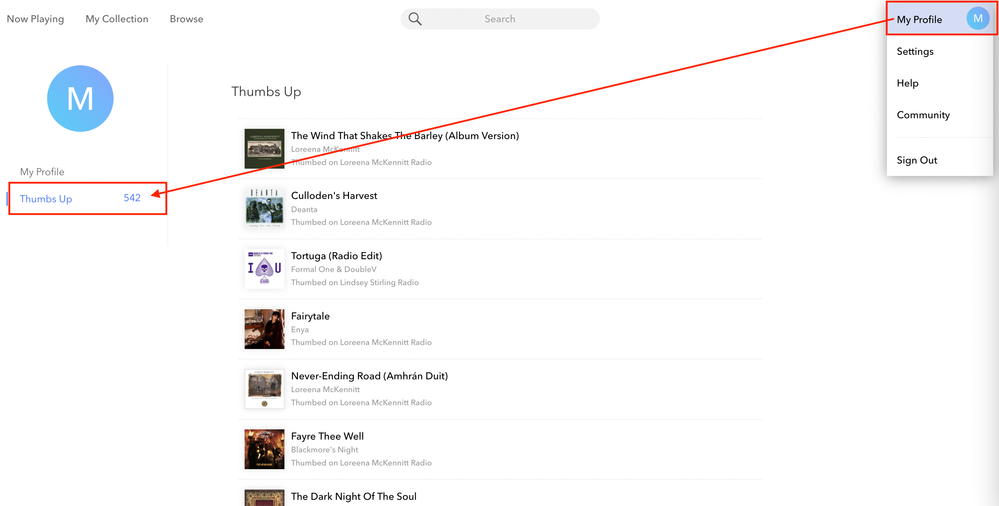The height and width of the screenshot is (506, 999).
Task: Select My Profile in dropdown menu
Action: [919, 20]
